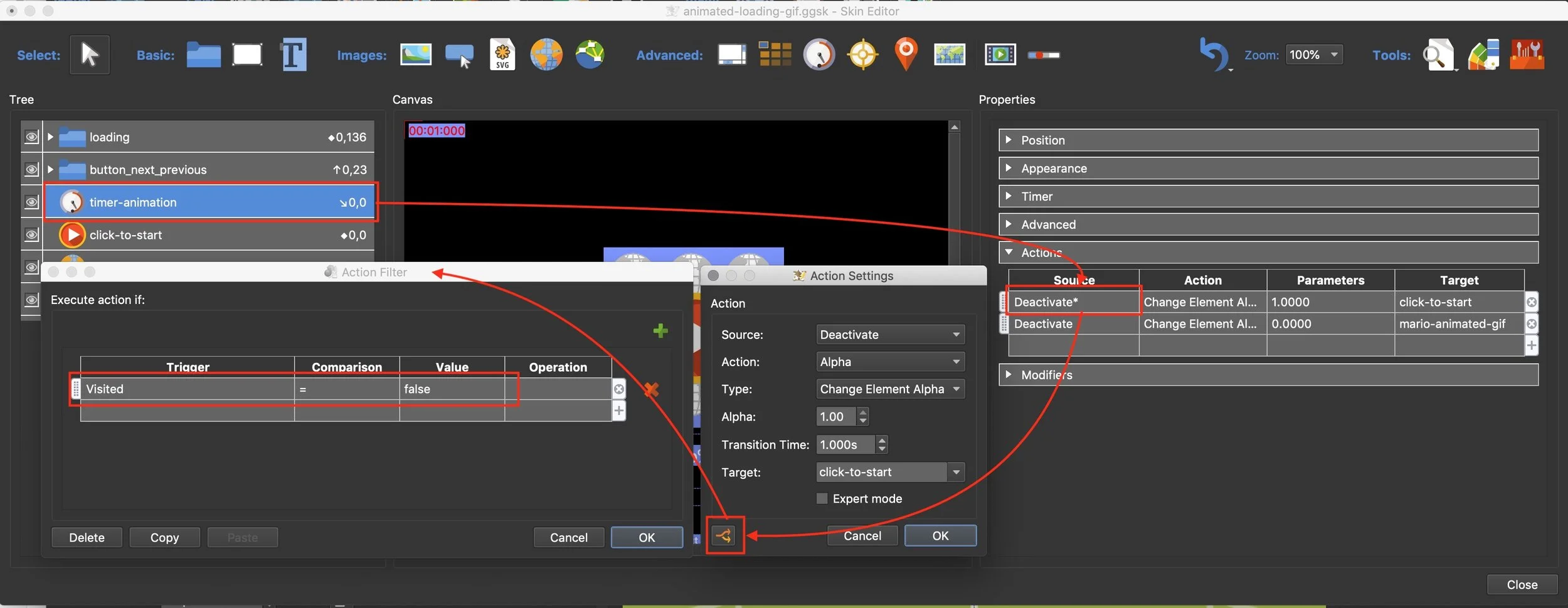This screenshot has height=608, width=1568.
Task: Delete the mario-animated-gif action row
Action: [1531, 324]
